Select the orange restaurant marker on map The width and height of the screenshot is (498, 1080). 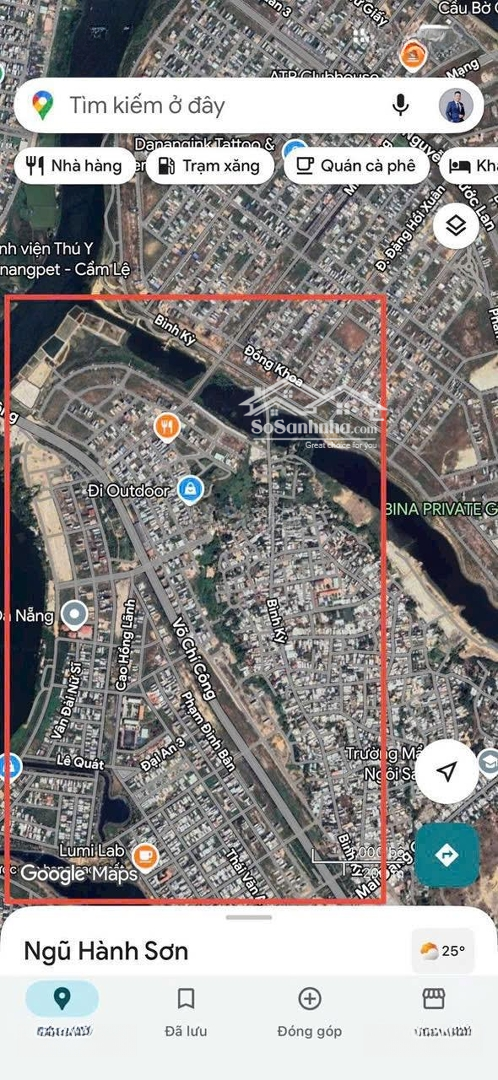(167, 428)
